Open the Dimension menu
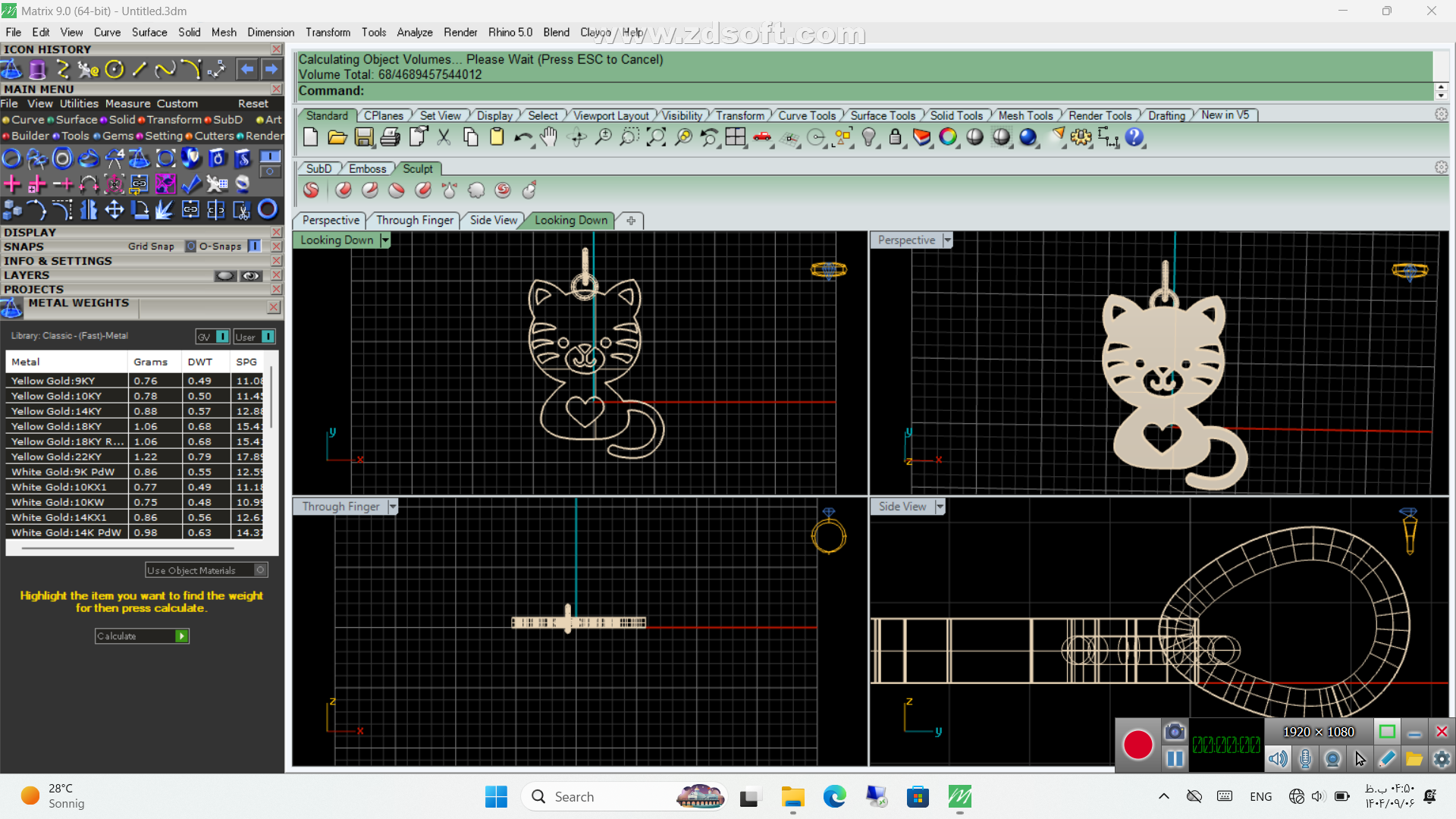This screenshot has height=819, width=1456. [x=270, y=33]
